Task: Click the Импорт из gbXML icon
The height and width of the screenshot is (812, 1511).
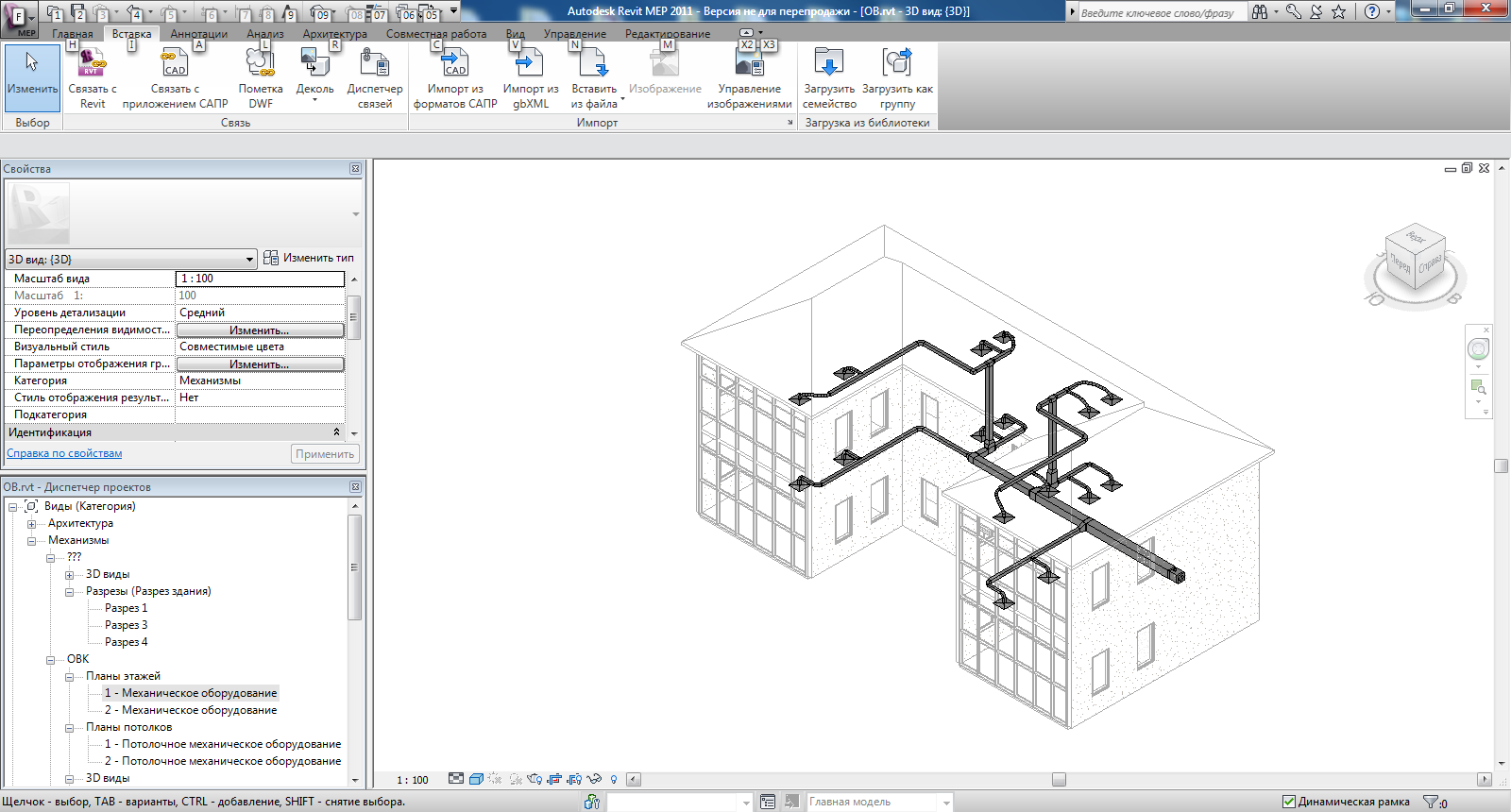Action: [x=530, y=64]
